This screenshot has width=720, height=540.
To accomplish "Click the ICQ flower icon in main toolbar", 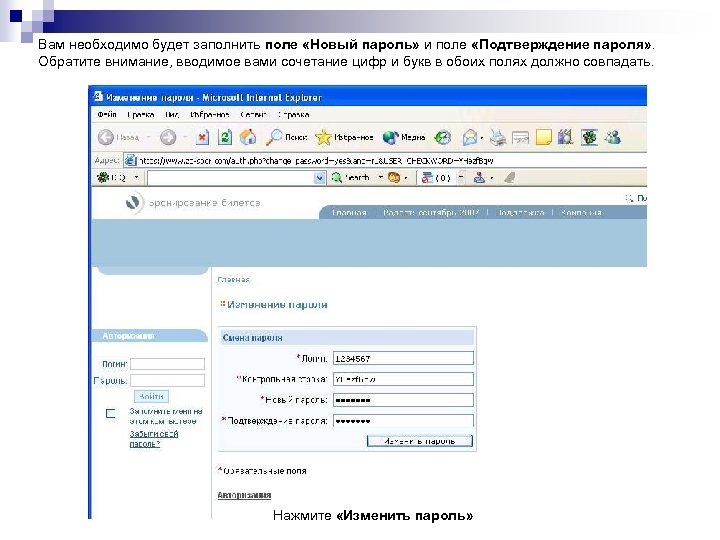I will [x=589, y=137].
